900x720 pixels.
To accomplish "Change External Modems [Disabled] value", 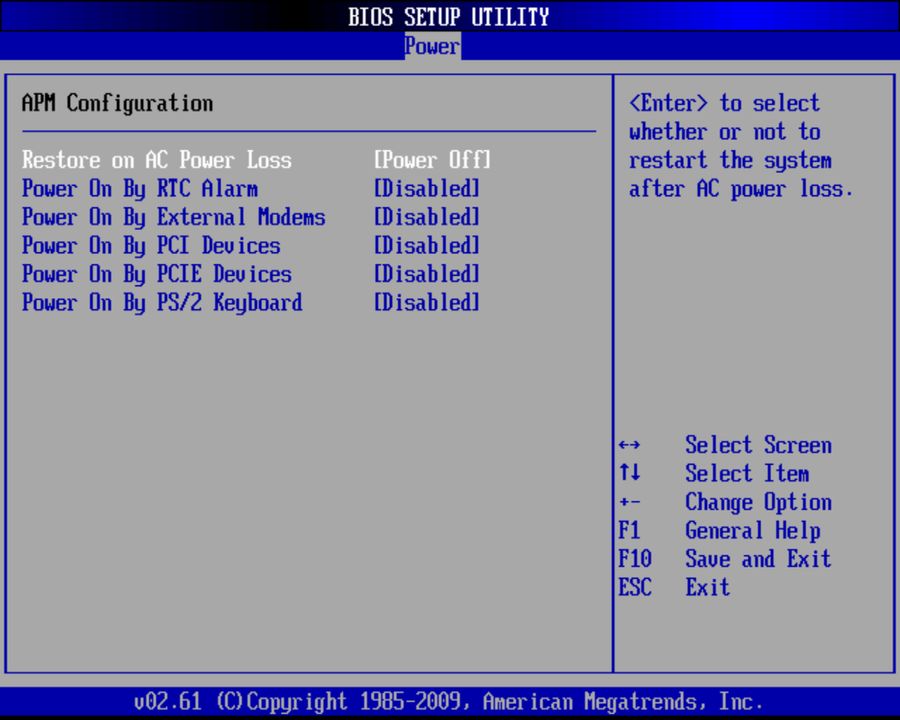I will tap(426, 217).
